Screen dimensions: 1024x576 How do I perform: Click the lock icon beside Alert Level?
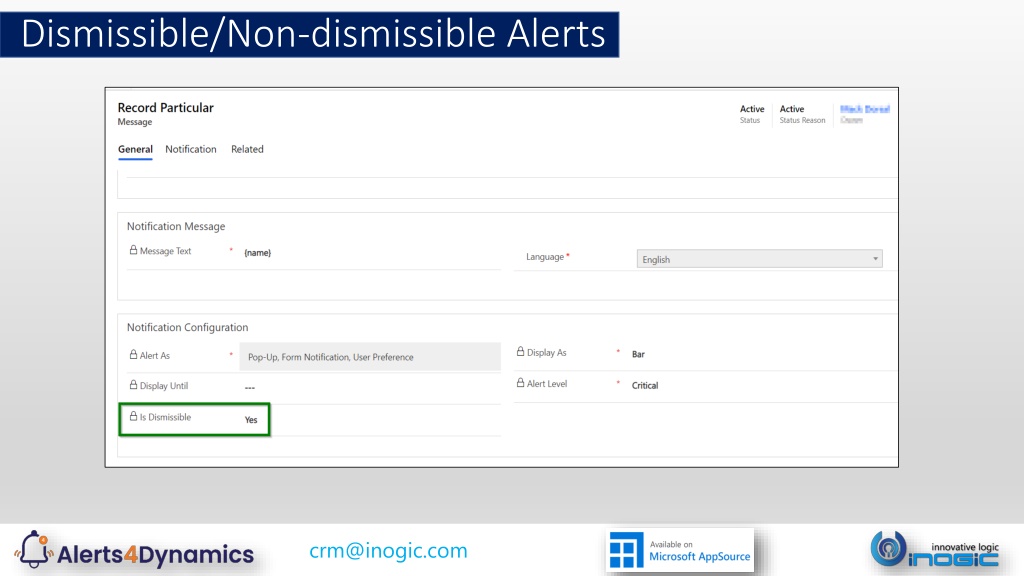click(x=520, y=383)
